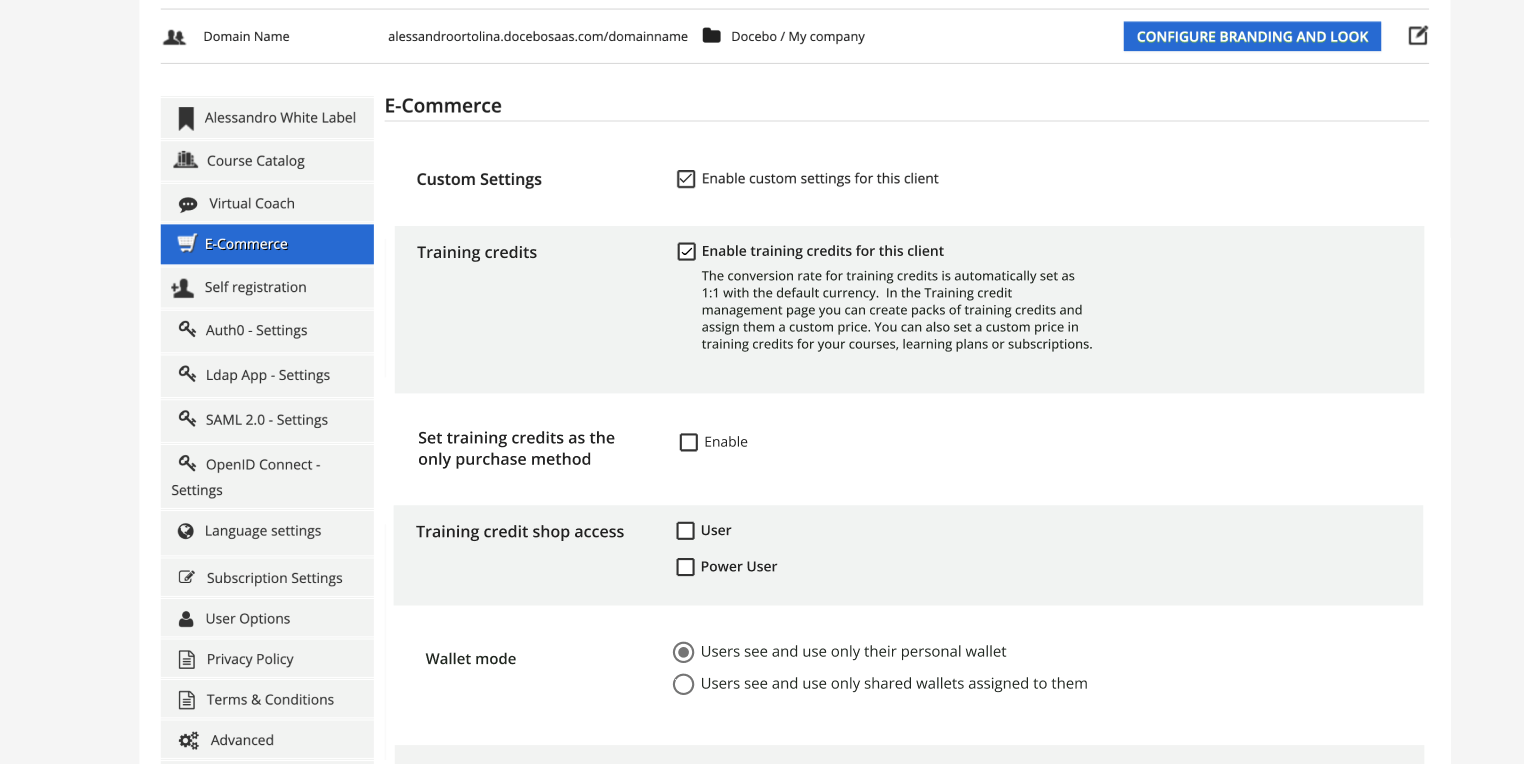
Task: Check the User shop access checkbox
Action: tap(685, 531)
